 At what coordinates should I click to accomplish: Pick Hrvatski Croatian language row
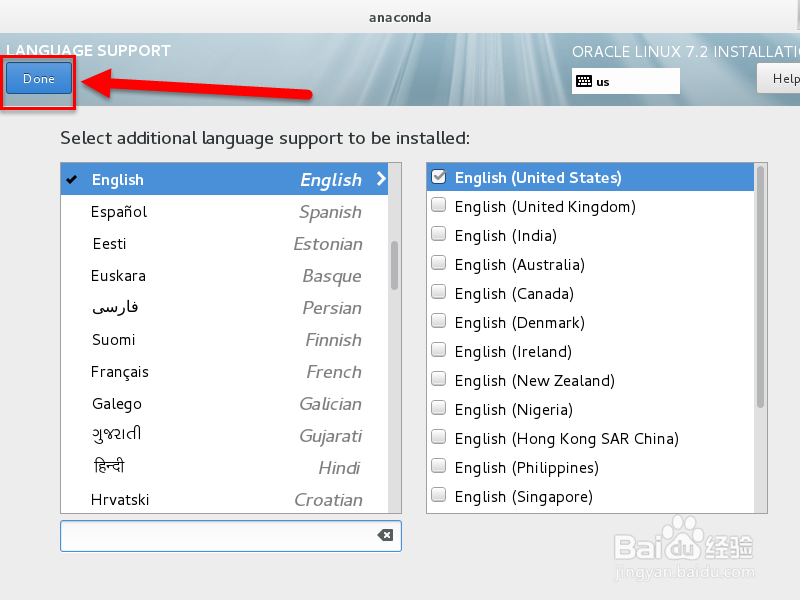[224, 499]
